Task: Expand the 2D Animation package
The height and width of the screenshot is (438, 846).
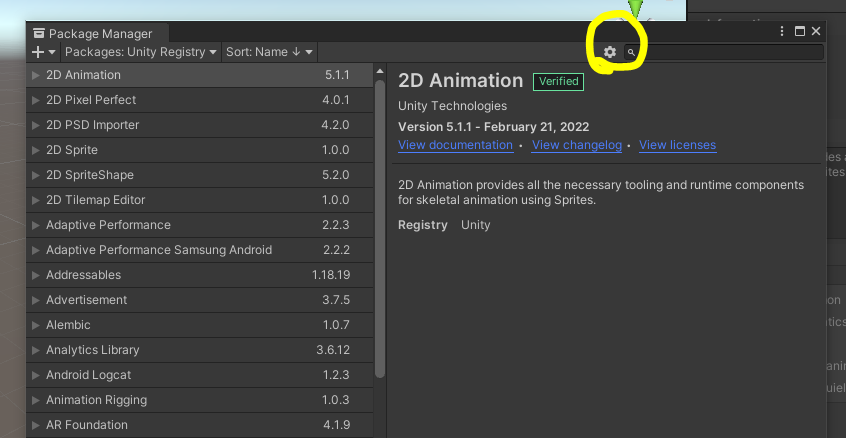Action: coord(36,75)
